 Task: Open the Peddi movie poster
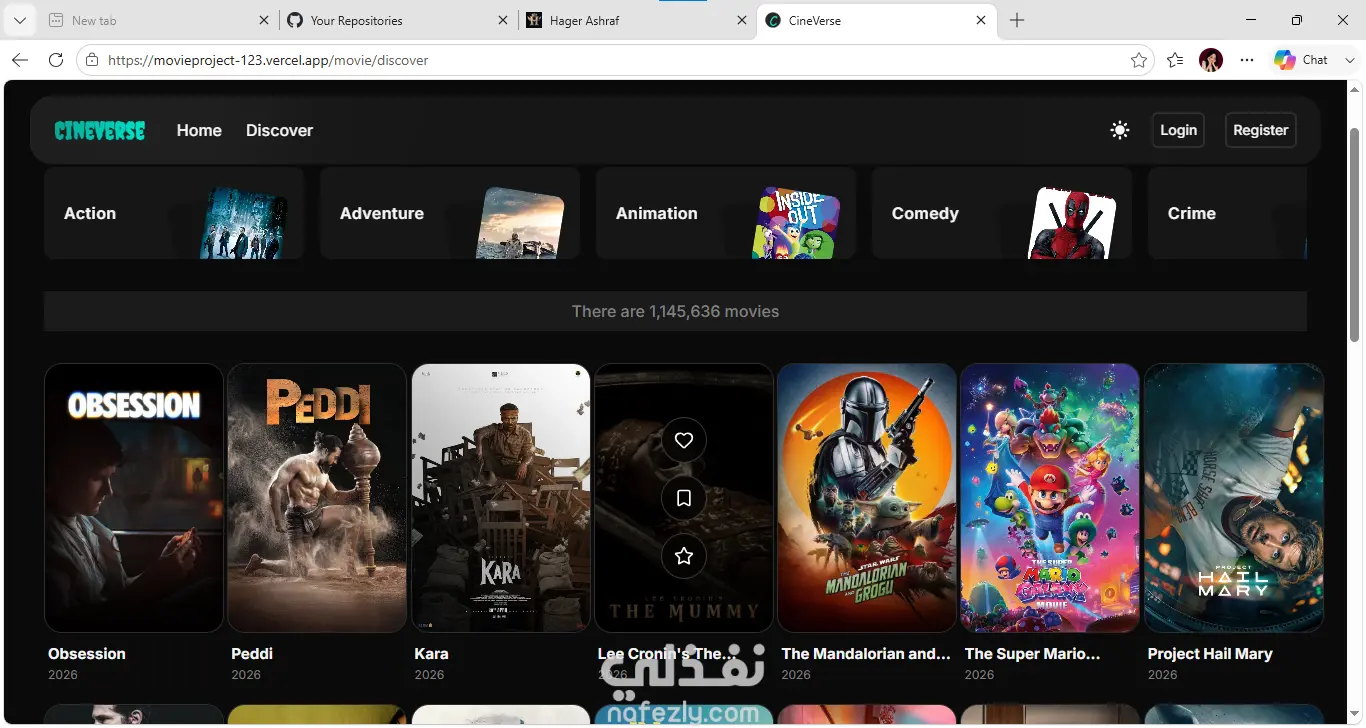tap(317, 498)
